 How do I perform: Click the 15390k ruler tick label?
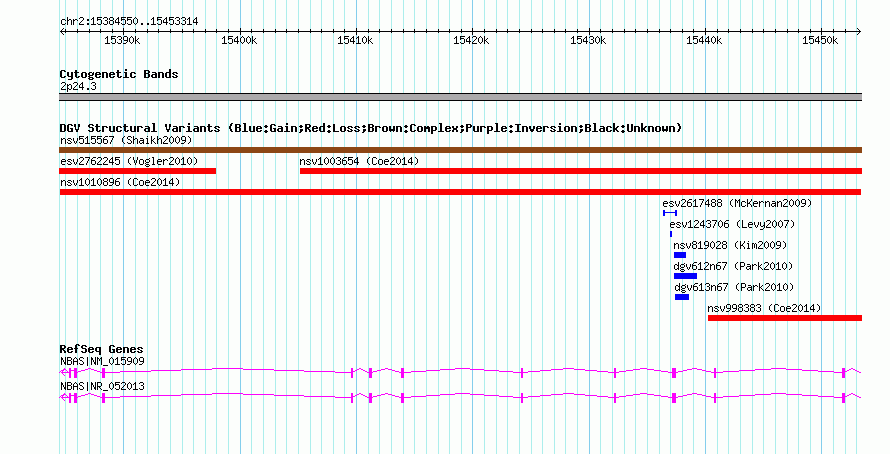pos(123,40)
